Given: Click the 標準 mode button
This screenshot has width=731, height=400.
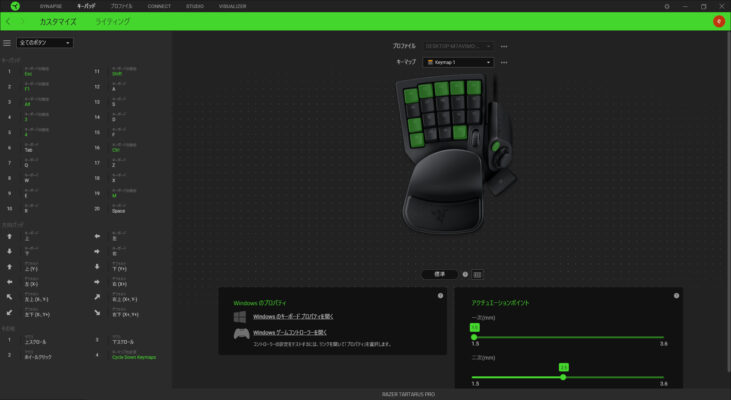Looking at the screenshot, I should pyautogui.click(x=439, y=275).
